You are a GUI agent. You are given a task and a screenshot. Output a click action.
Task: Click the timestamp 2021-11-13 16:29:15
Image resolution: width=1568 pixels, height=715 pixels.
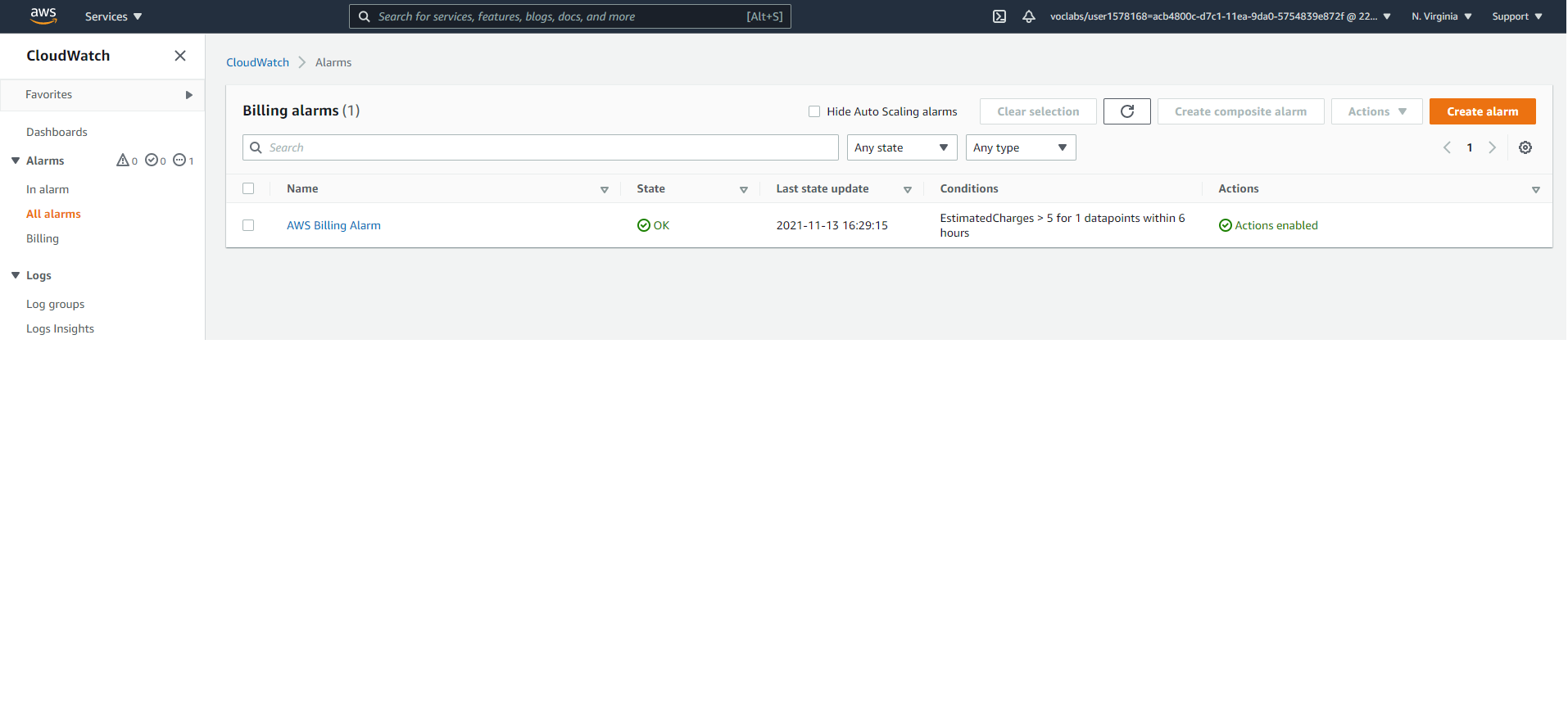(x=832, y=225)
